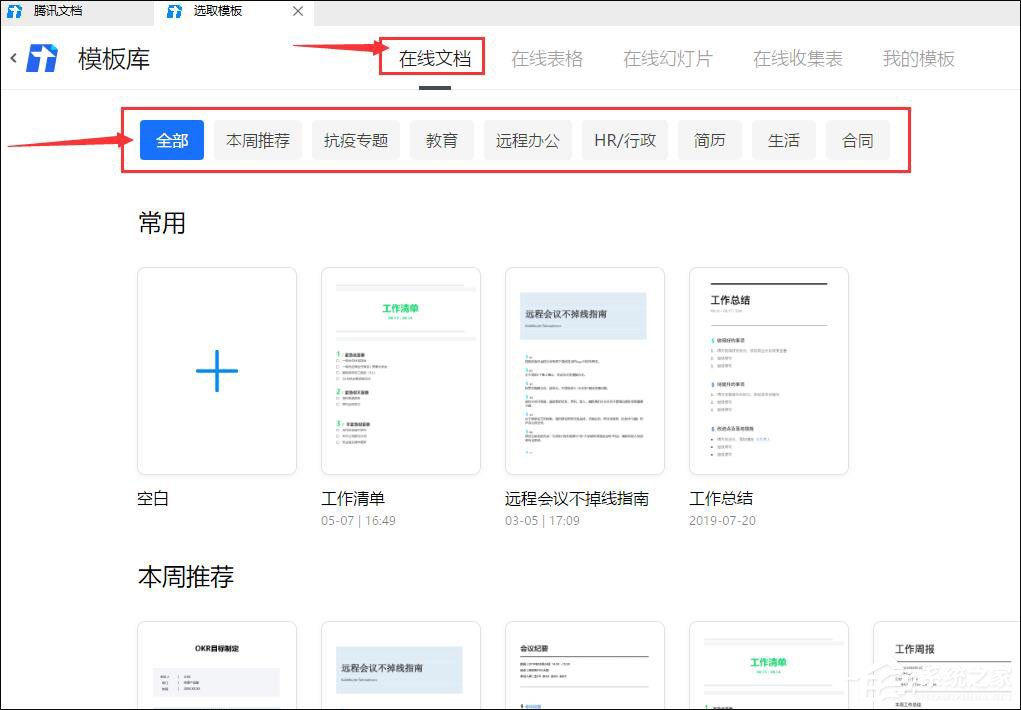
Task: Switch to the 在线幻灯片 tab
Action: (668, 59)
